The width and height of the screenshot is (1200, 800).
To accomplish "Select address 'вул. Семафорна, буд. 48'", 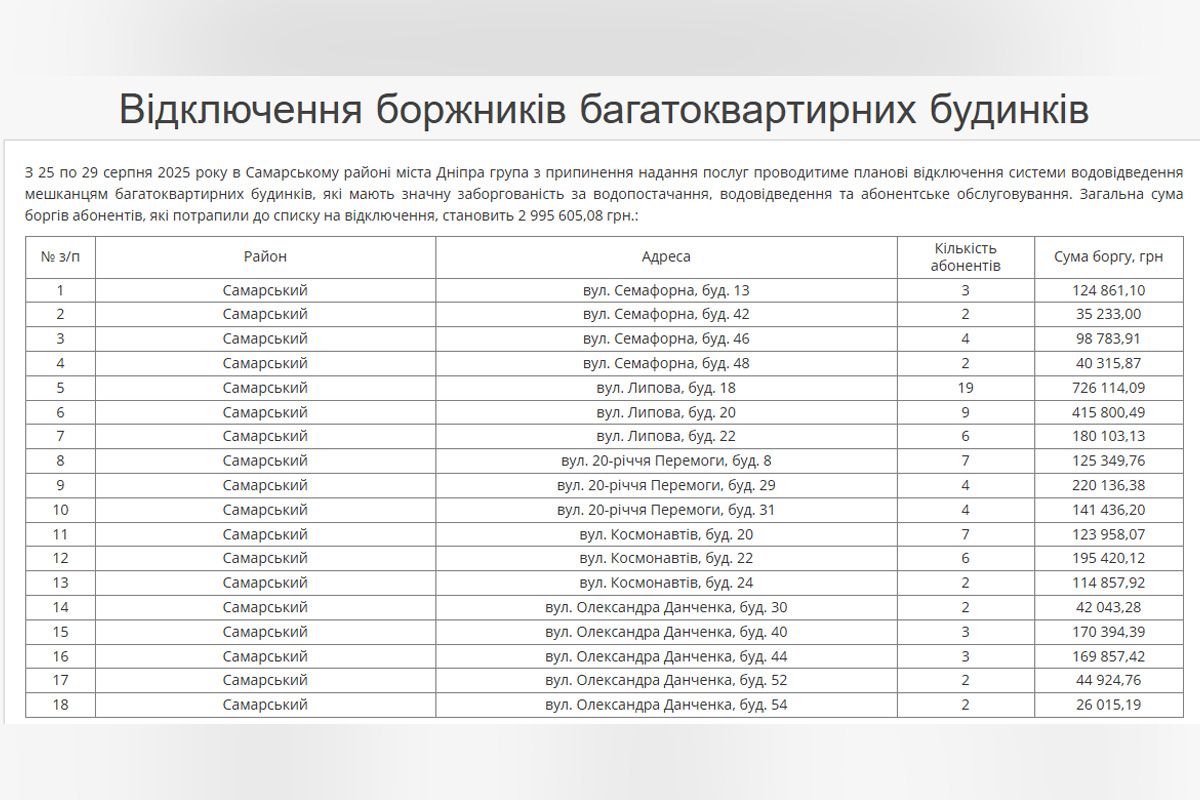I will click(666, 363).
